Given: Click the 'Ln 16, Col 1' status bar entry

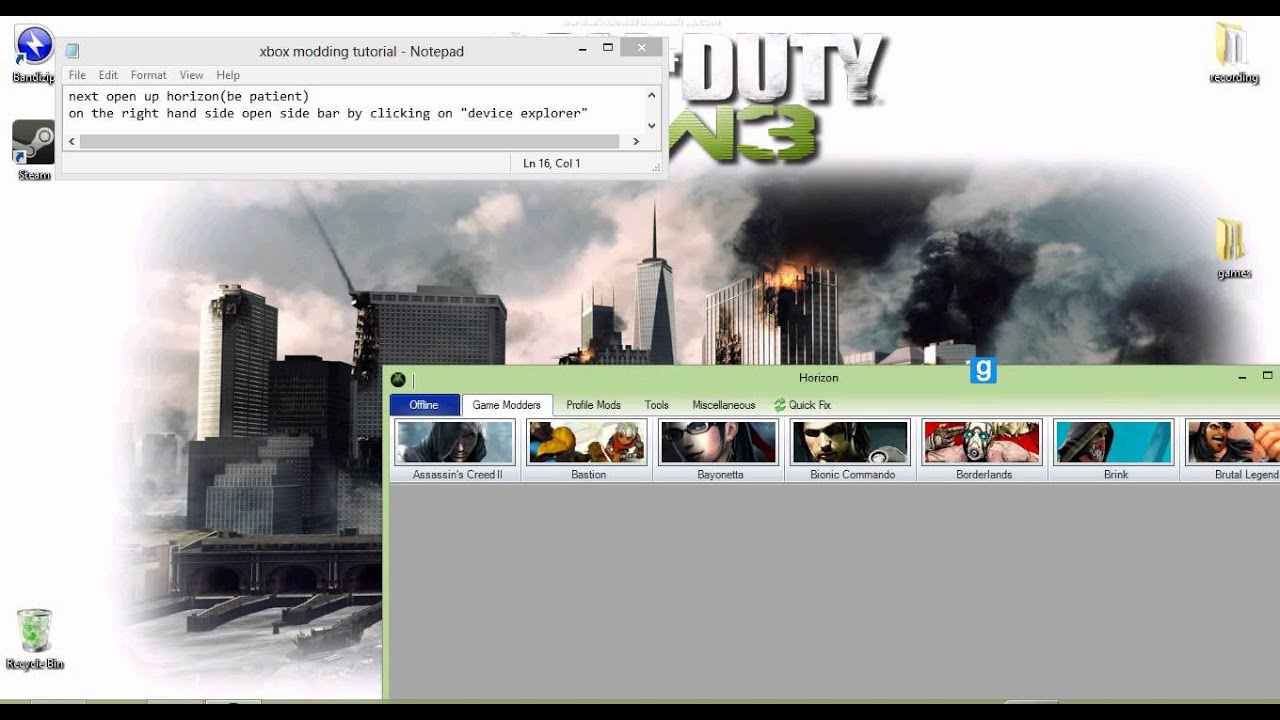Looking at the screenshot, I should pos(551,163).
